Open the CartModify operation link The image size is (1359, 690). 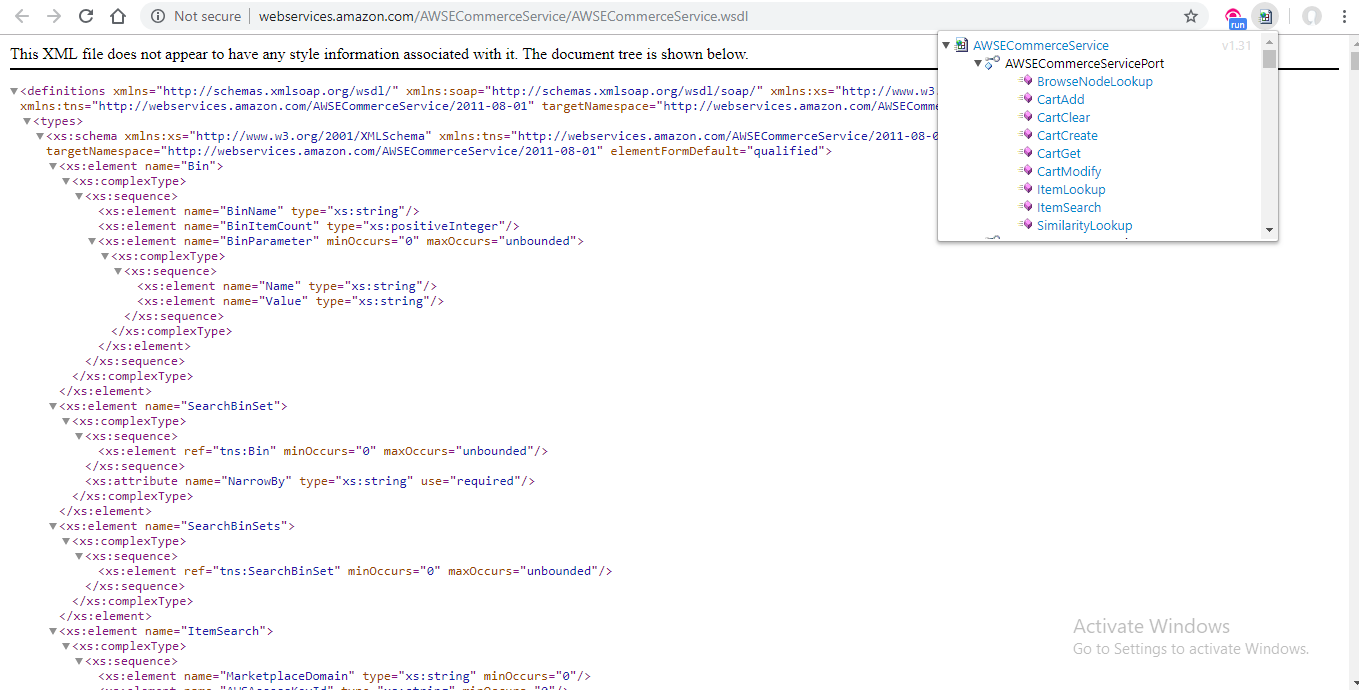(1069, 171)
